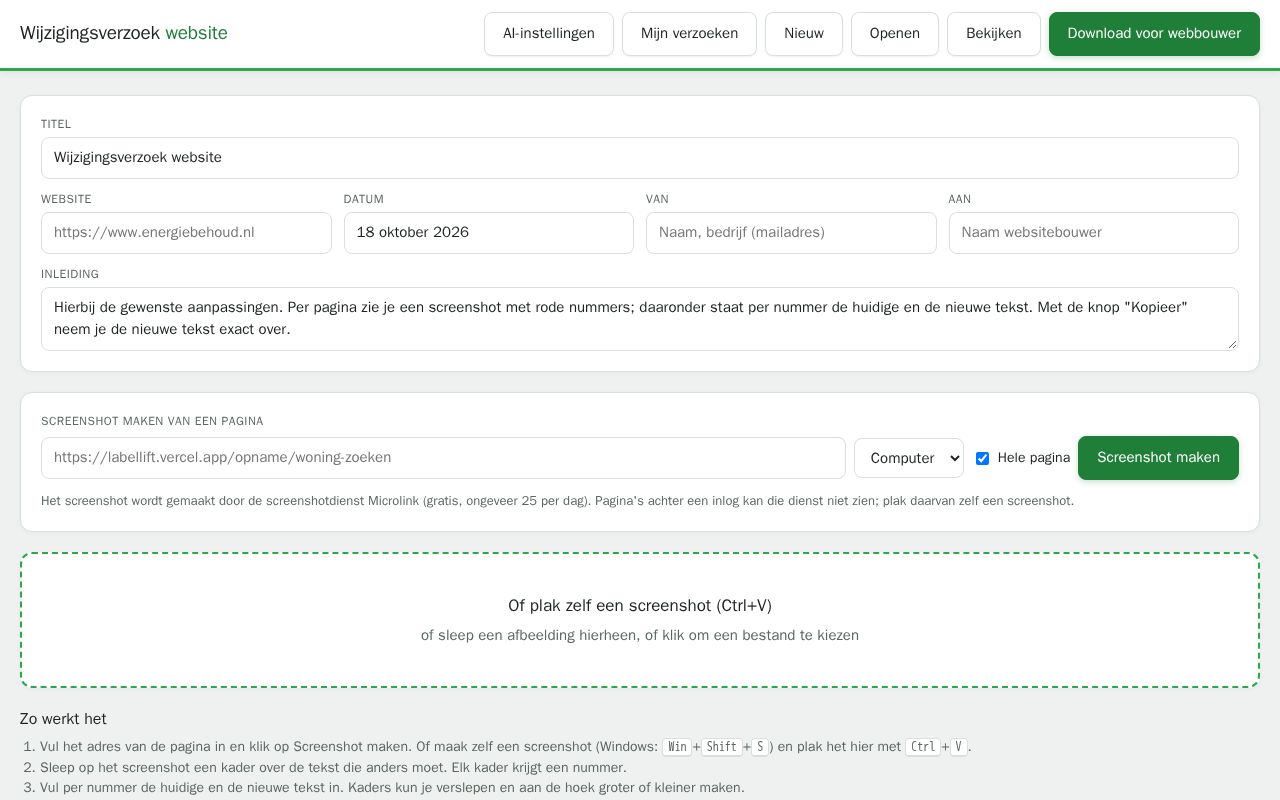Click the 'Zo werkt het' heading

pyautogui.click(x=63, y=719)
